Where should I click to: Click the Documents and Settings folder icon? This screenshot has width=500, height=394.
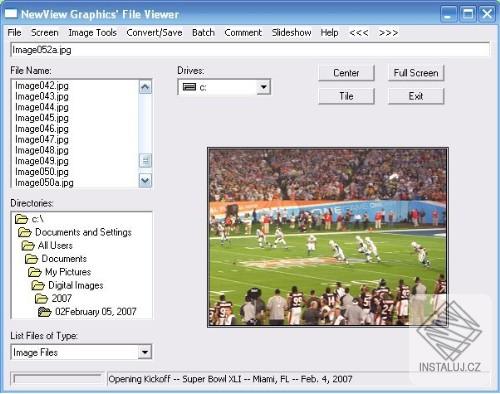tap(25, 232)
